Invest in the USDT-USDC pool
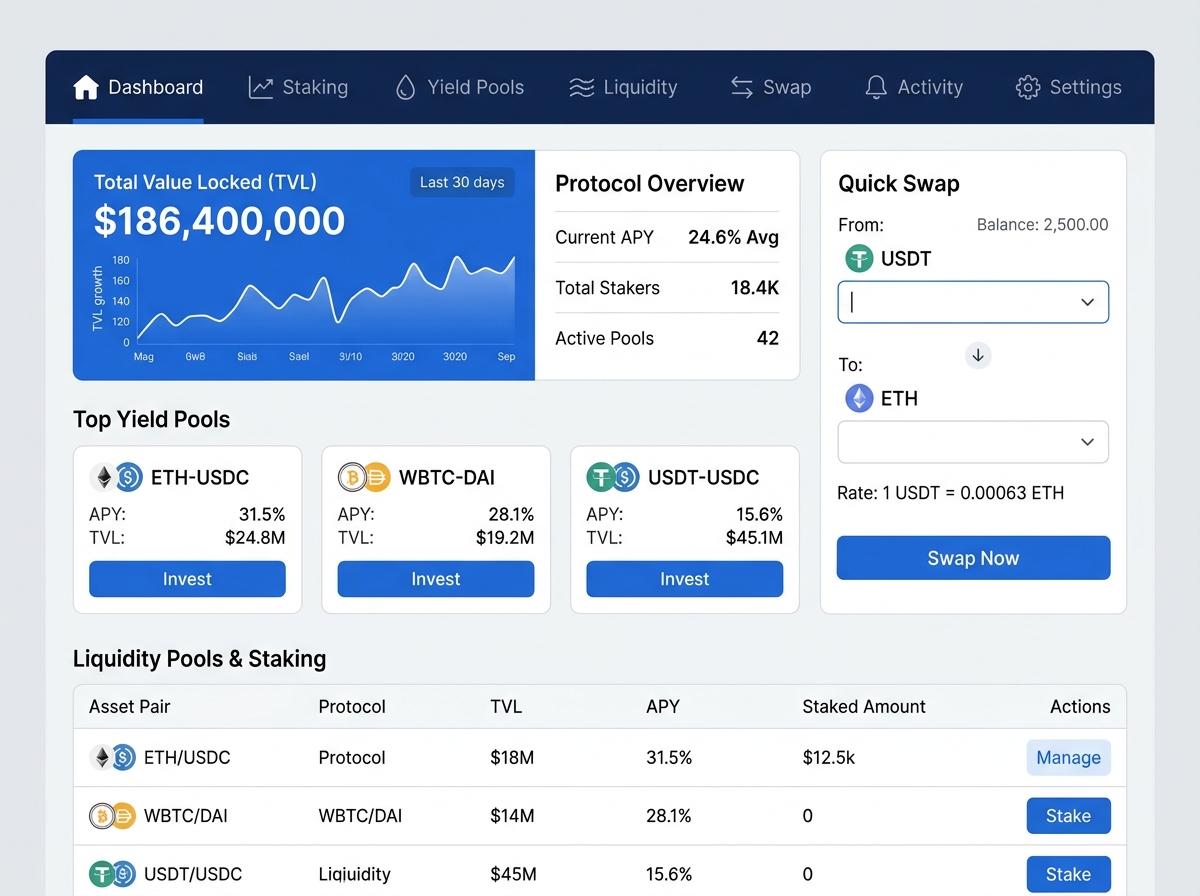1200x896 pixels. [684, 579]
